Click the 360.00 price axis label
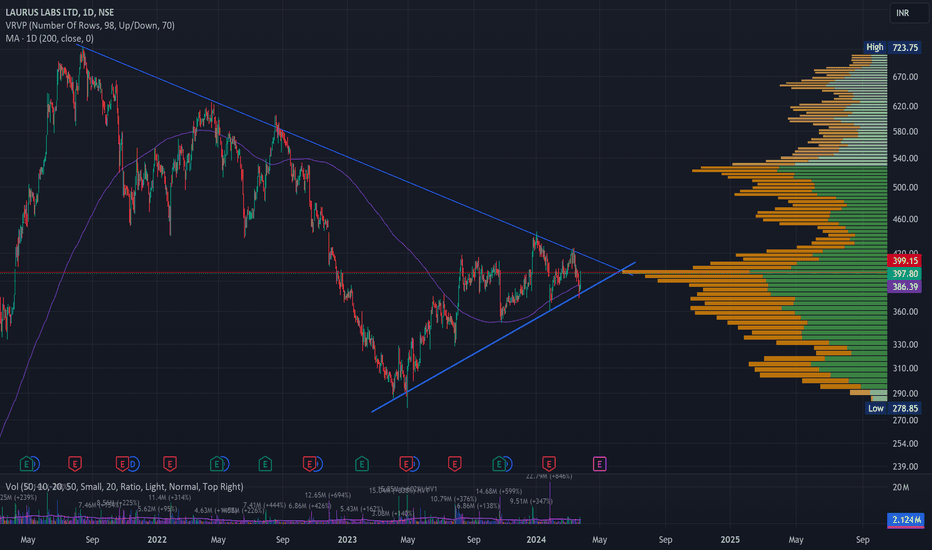 coord(905,312)
